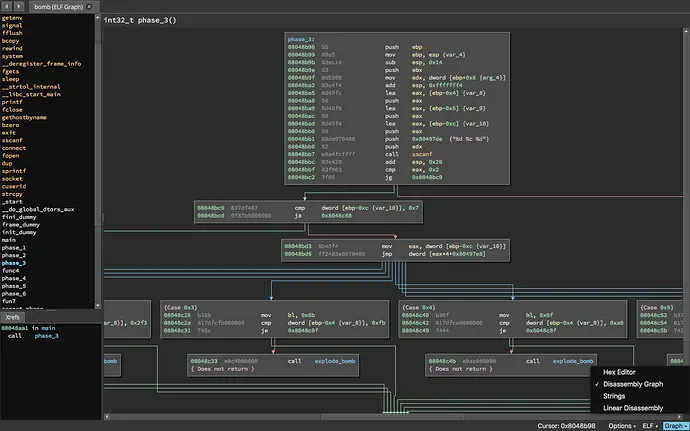Select bzero in the function list
690x431 pixels.
10,125
